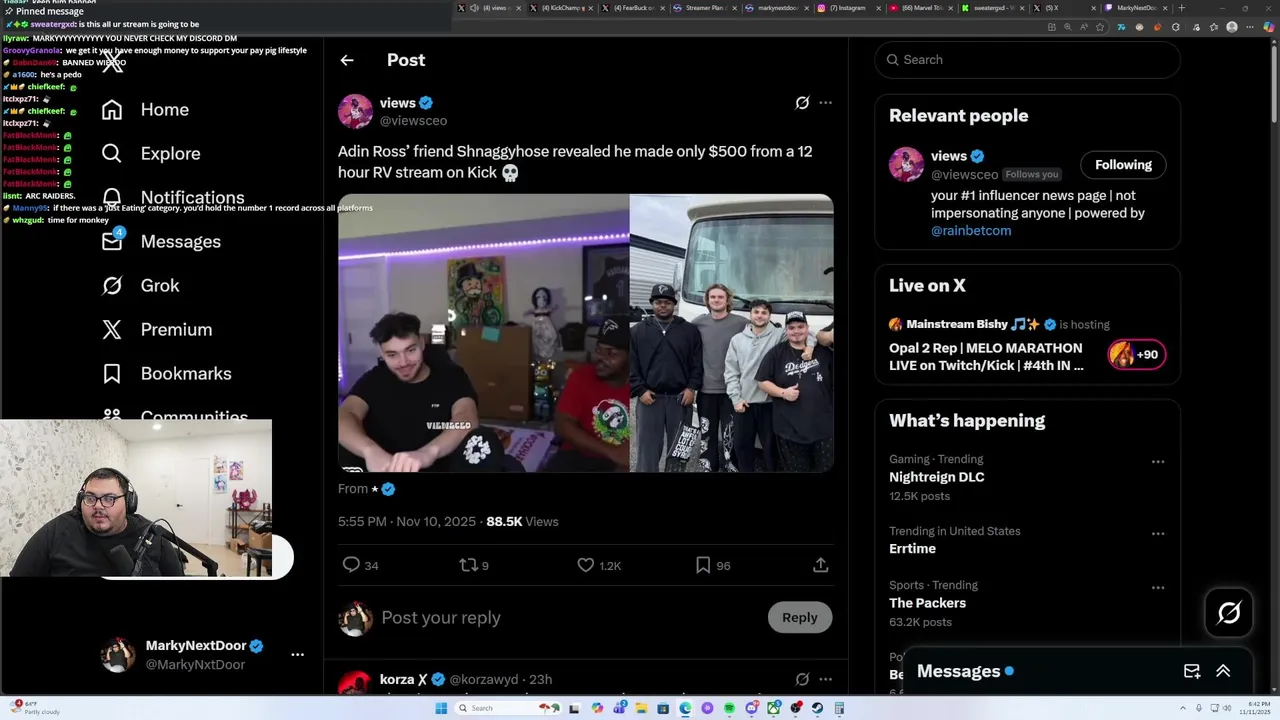Click the Premium X logo icon

coord(112,330)
